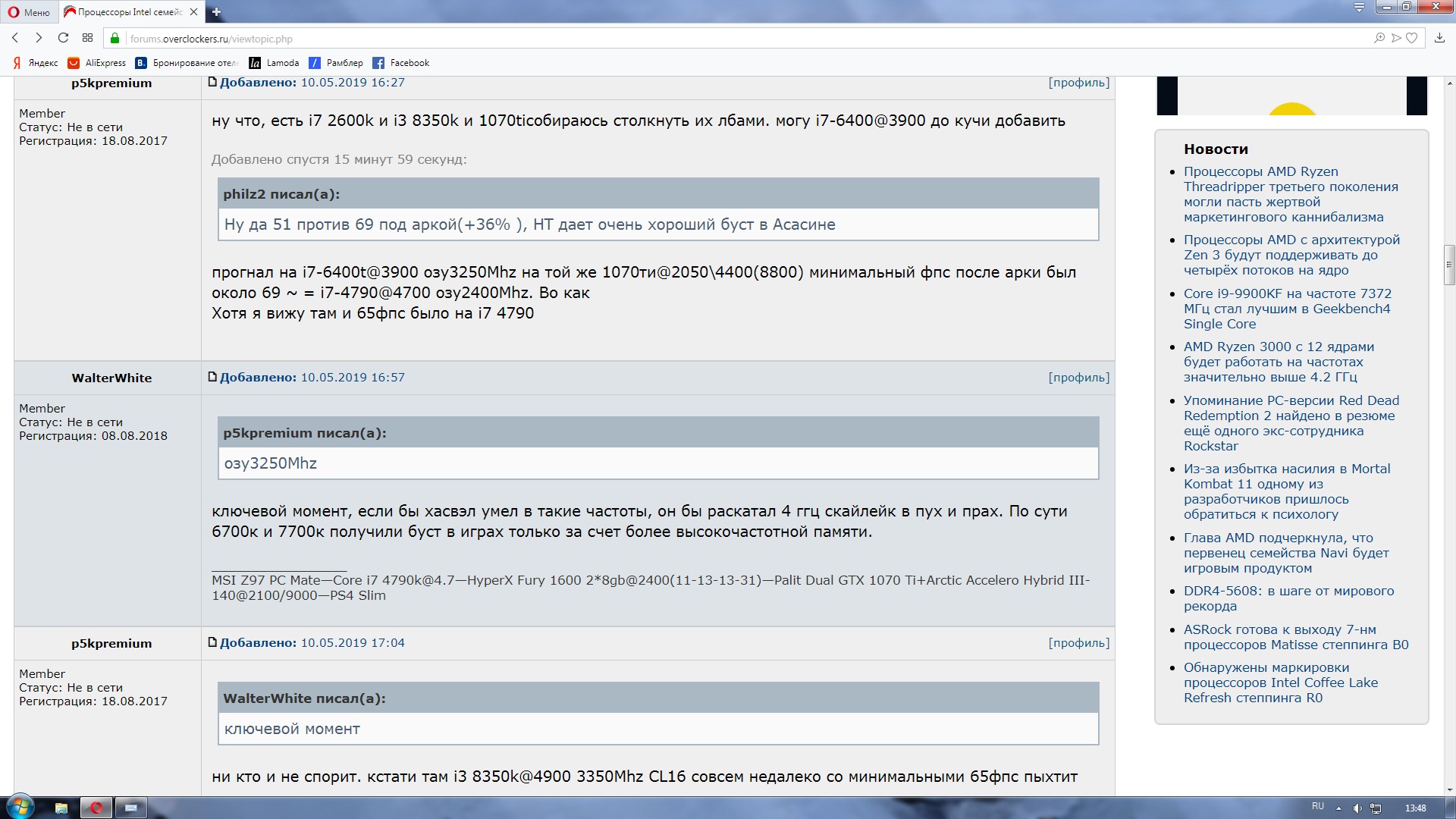Open the Opera Меню menu
The image size is (1456, 819).
29,12
